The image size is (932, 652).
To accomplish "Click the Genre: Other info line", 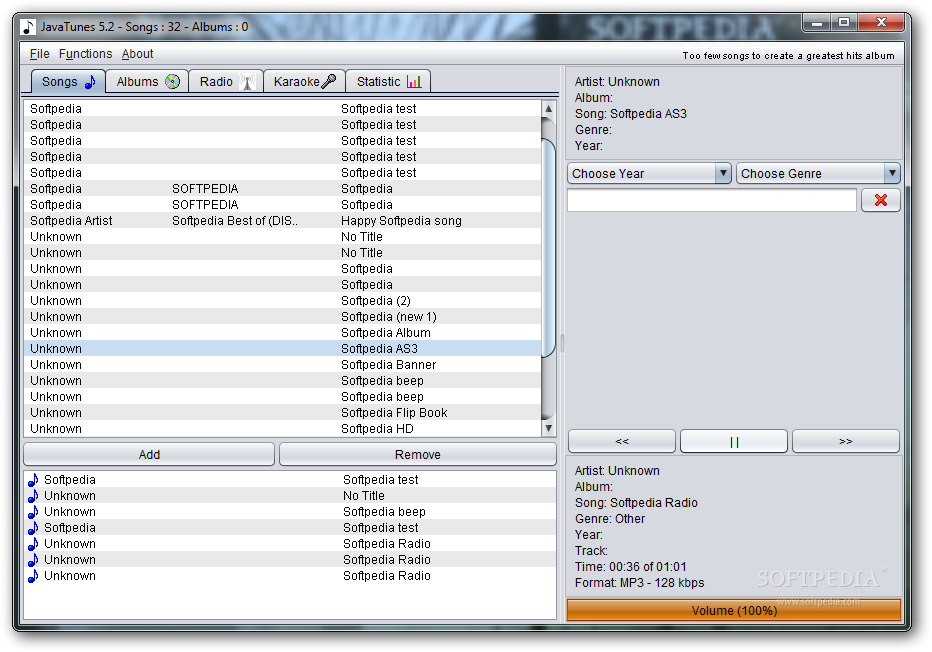I will tap(610, 519).
